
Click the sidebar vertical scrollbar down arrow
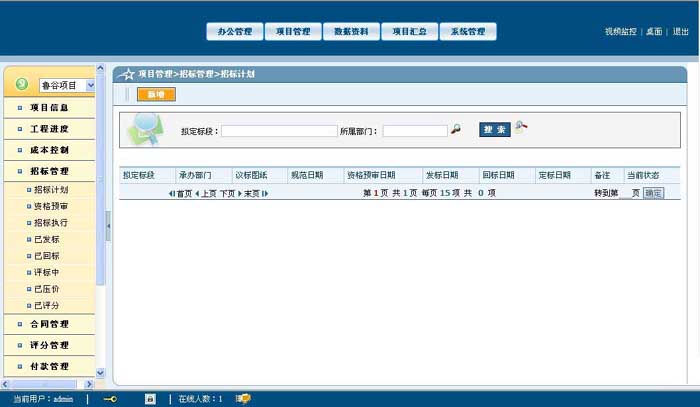(100, 373)
